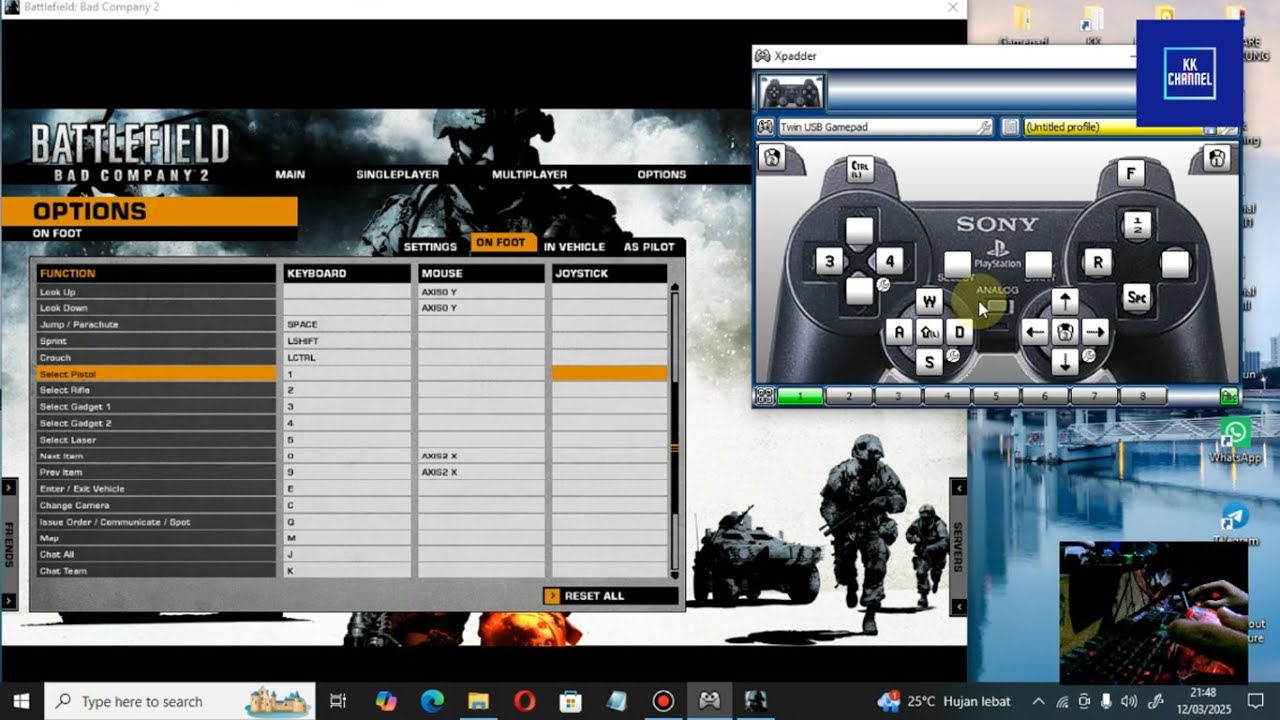Switch to Xpadder set 8
This screenshot has height=720, width=1280.
(x=1142, y=396)
